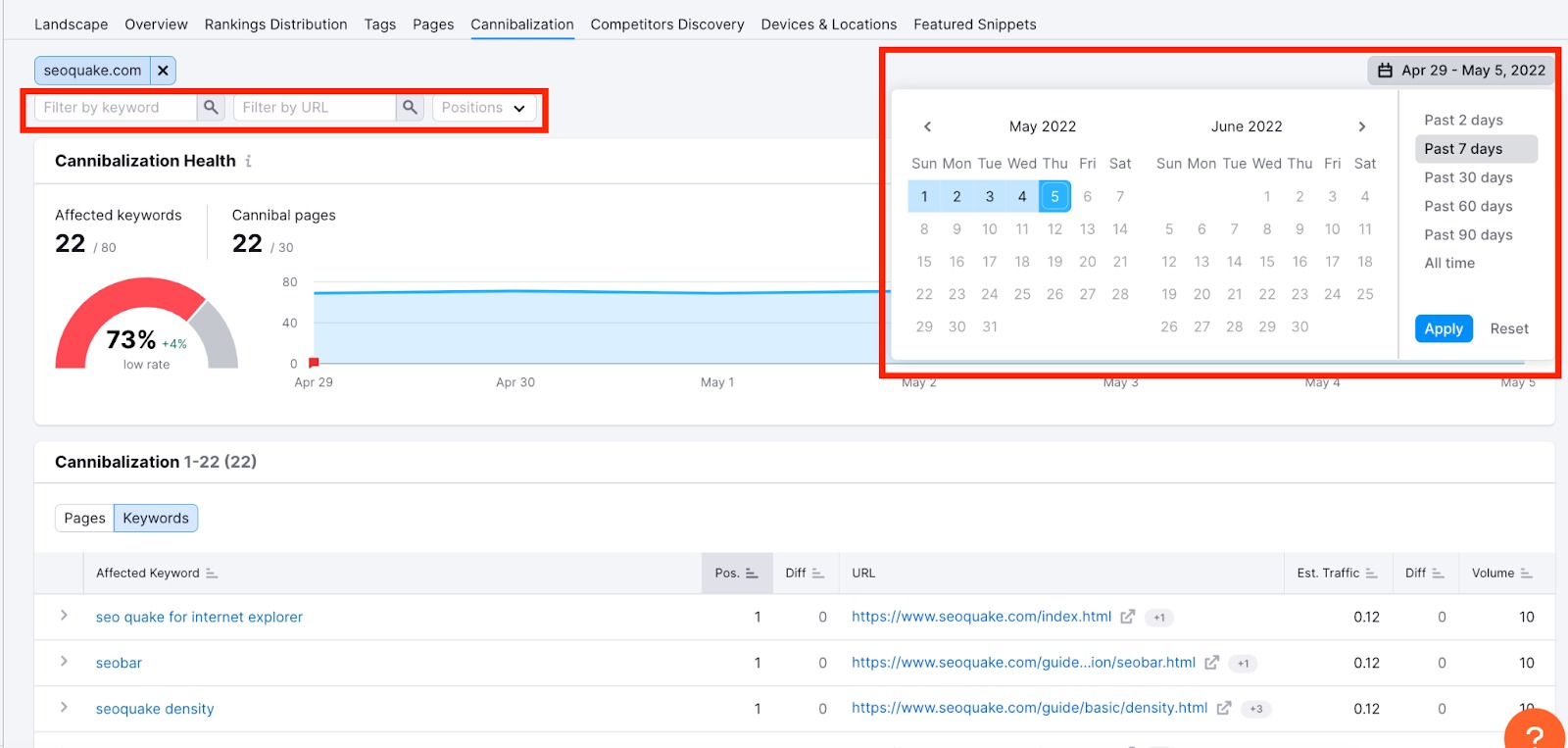This screenshot has height=748, width=1568.
Task: Select Past 7 days range
Action: click(1476, 149)
